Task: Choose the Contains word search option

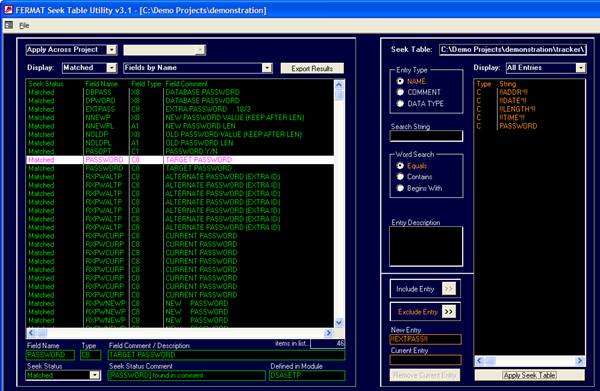Action: [400, 177]
